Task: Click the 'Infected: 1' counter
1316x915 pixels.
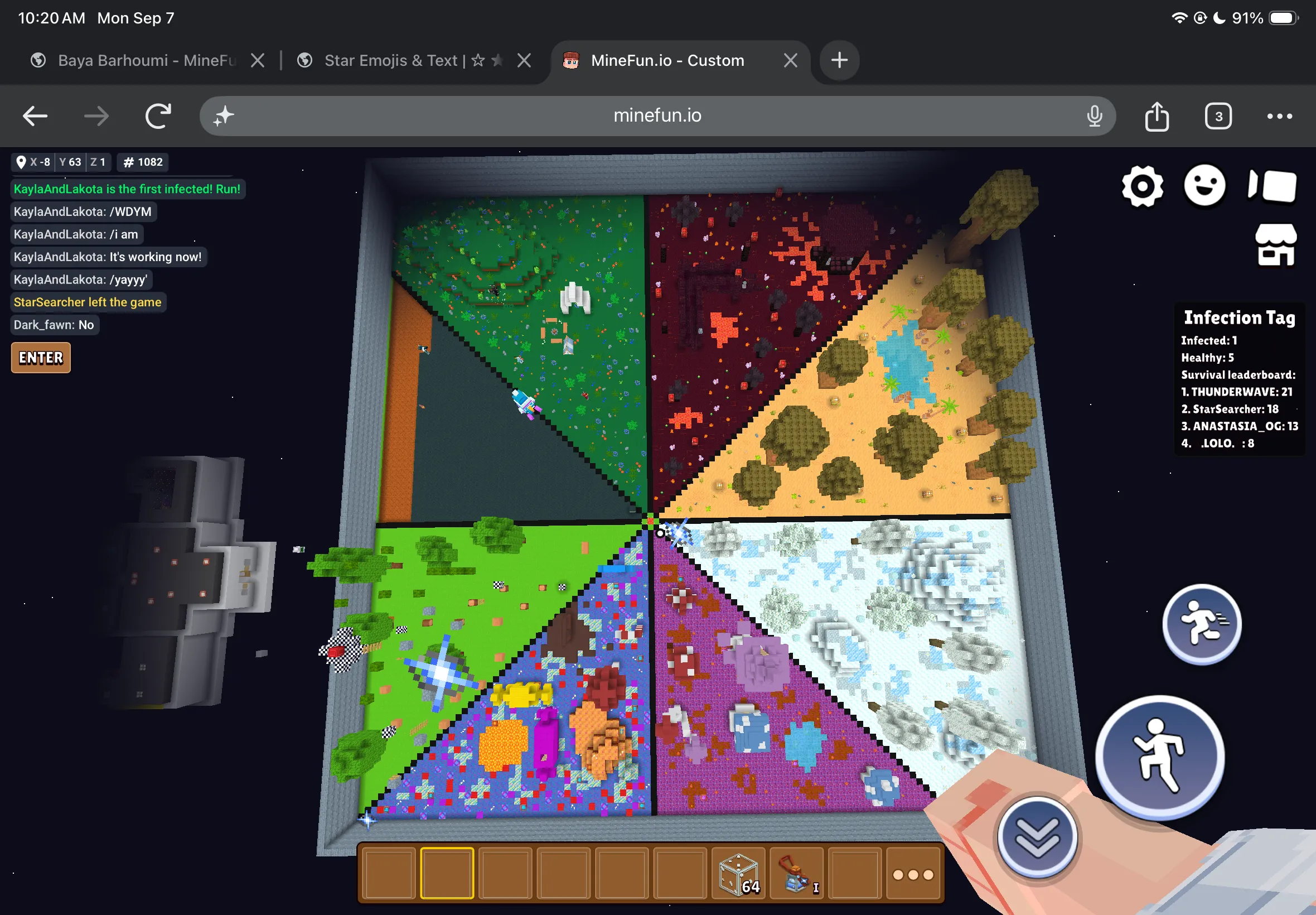Action: click(1209, 340)
